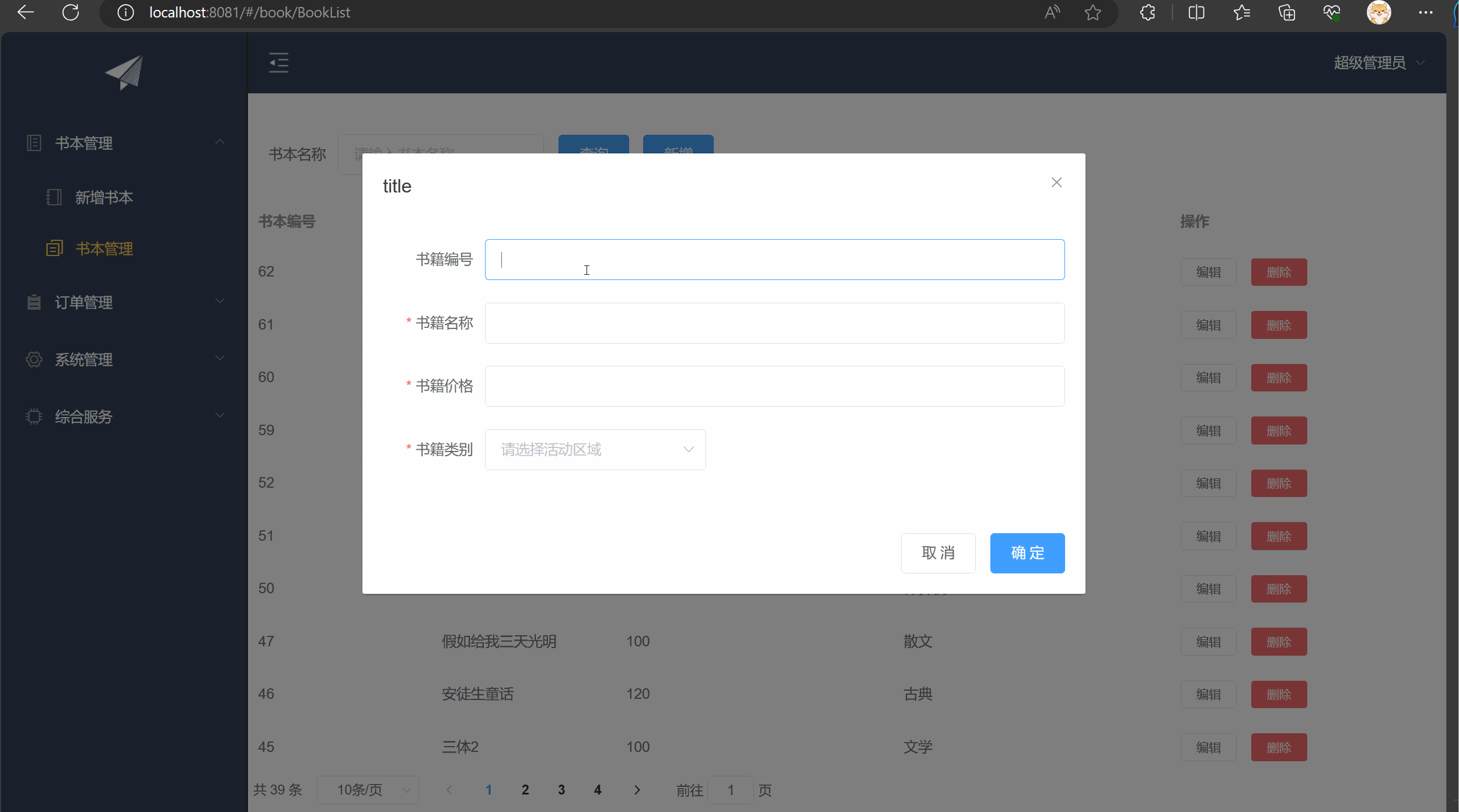
Task: Click the 系统管理 gear icon
Action: tap(34, 359)
